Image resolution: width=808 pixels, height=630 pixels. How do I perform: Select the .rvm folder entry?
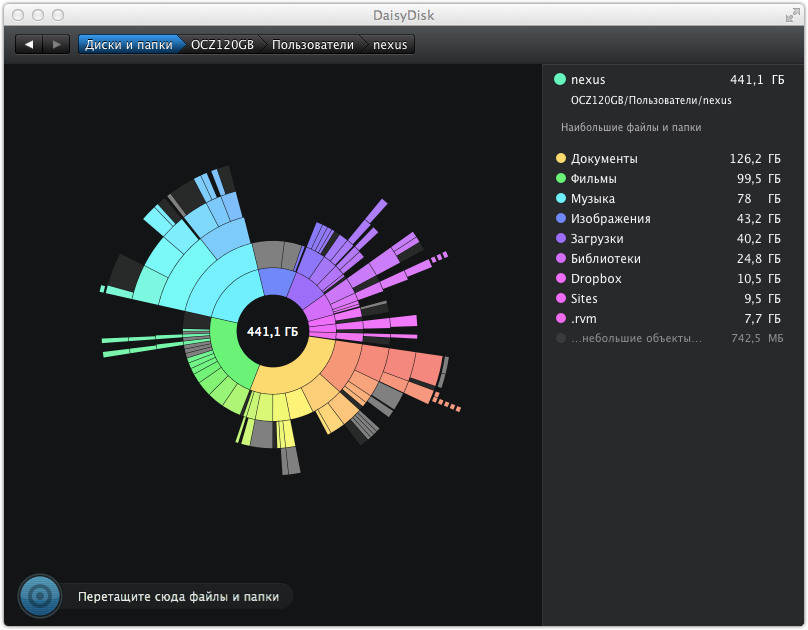point(584,318)
